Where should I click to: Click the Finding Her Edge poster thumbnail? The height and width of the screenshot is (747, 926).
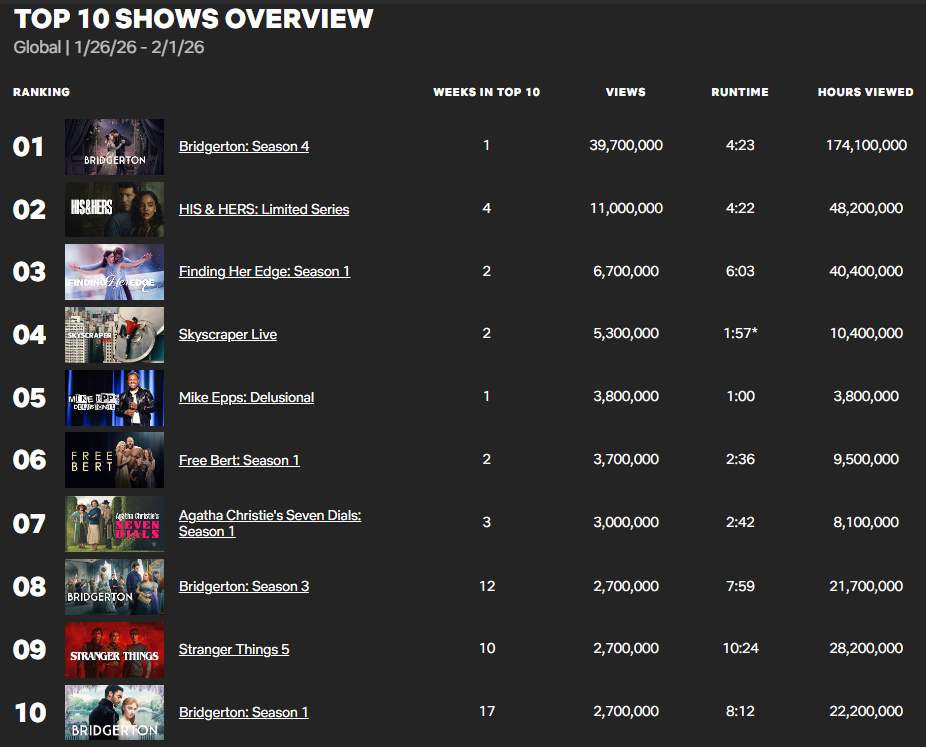click(x=115, y=272)
